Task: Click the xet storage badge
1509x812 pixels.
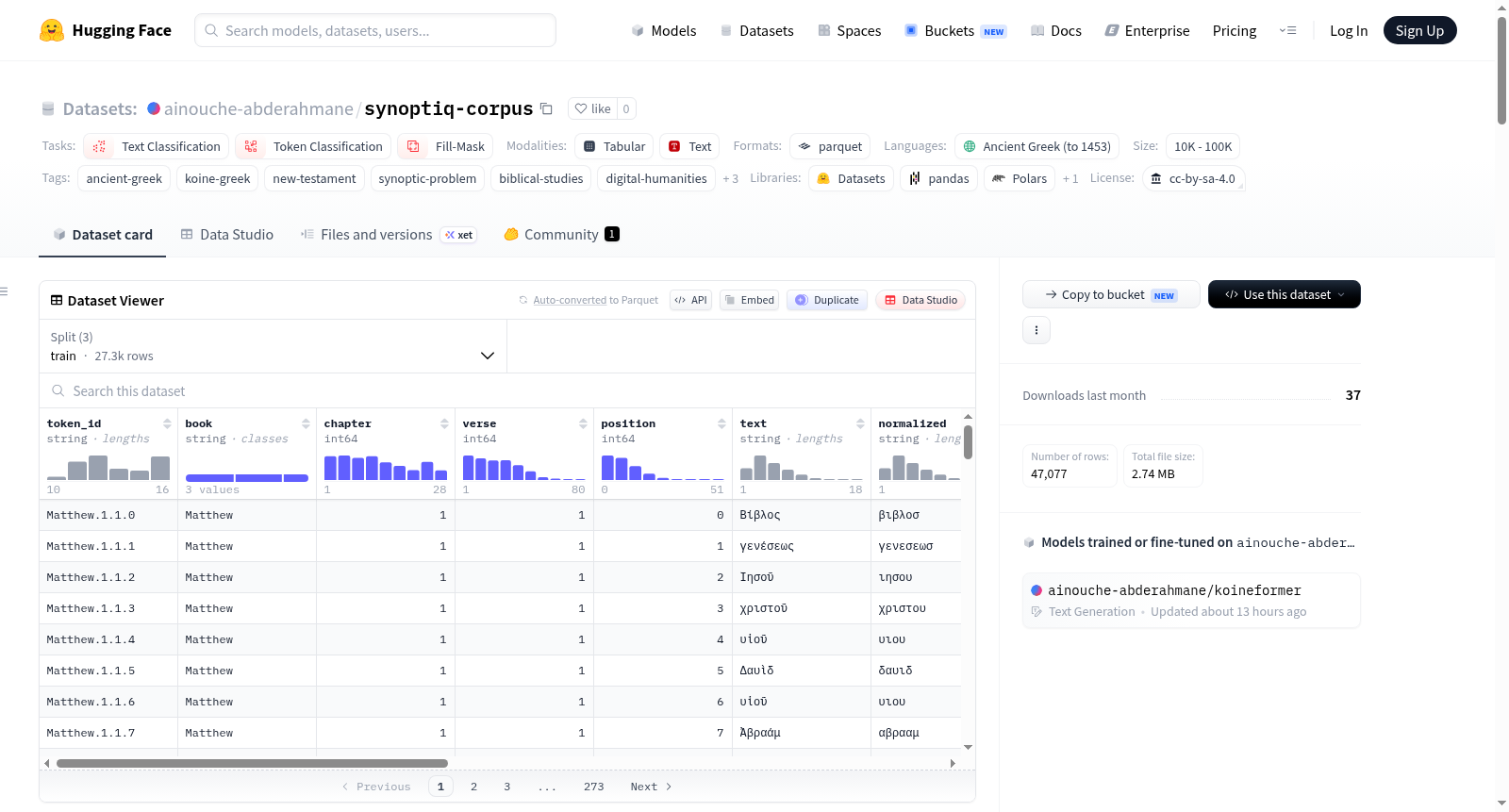Action: coord(459,235)
